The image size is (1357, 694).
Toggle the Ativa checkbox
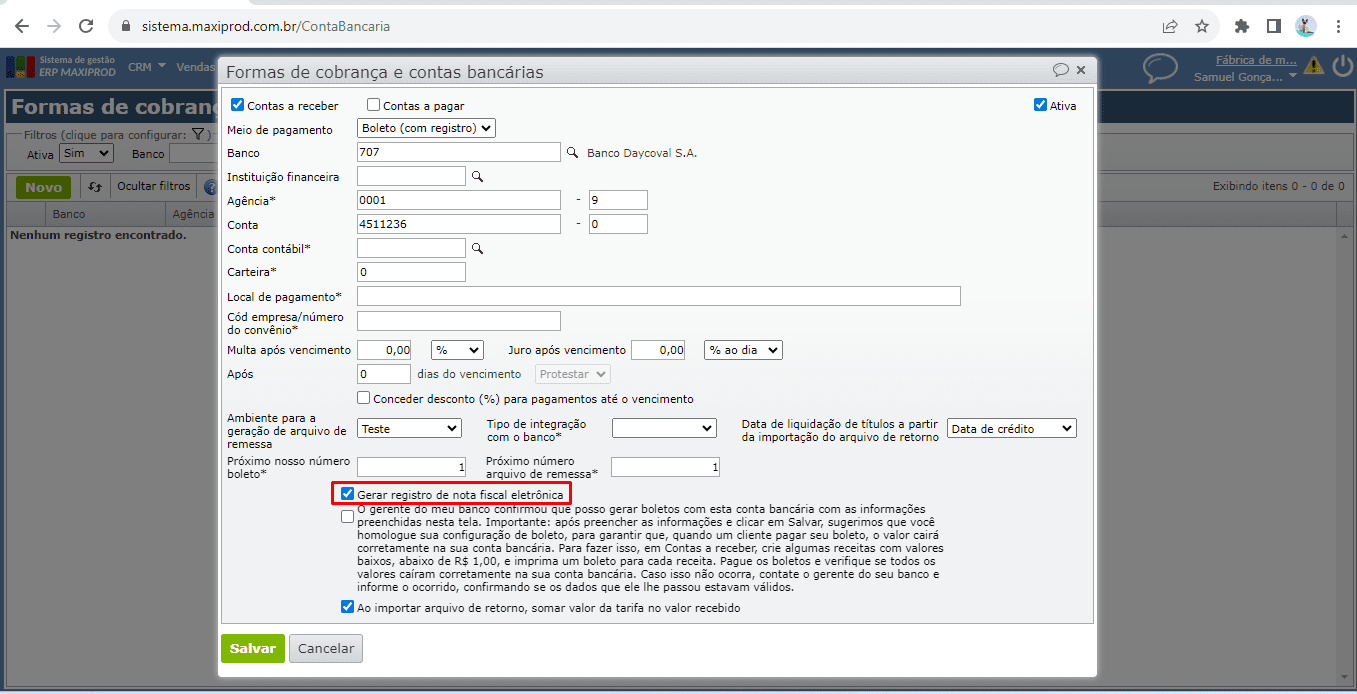(x=1040, y=105)
